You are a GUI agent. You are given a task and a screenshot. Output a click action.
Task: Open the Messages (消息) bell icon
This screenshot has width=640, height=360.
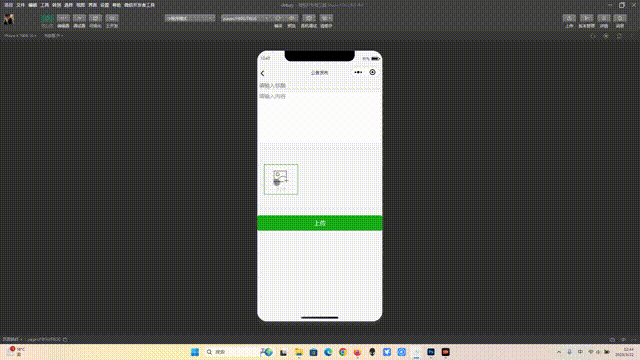620,18
